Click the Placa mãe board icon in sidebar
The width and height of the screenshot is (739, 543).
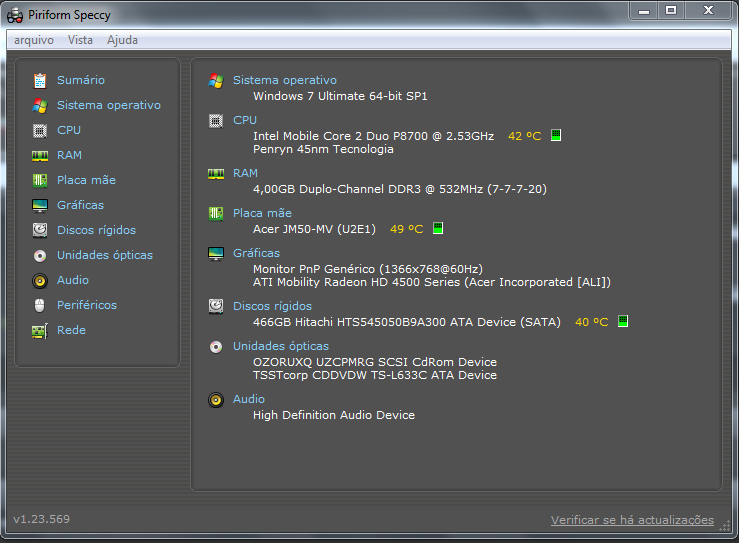(40, 181)
